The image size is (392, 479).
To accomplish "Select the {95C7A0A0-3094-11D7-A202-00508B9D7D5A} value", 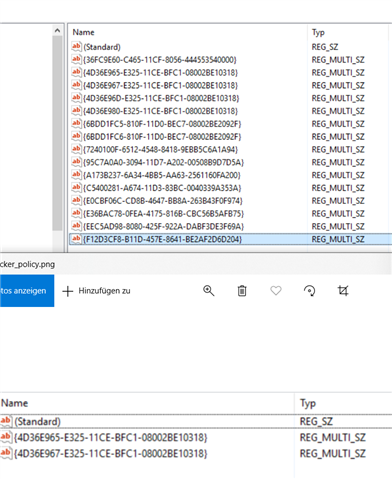I will click(x=163, y=162).
